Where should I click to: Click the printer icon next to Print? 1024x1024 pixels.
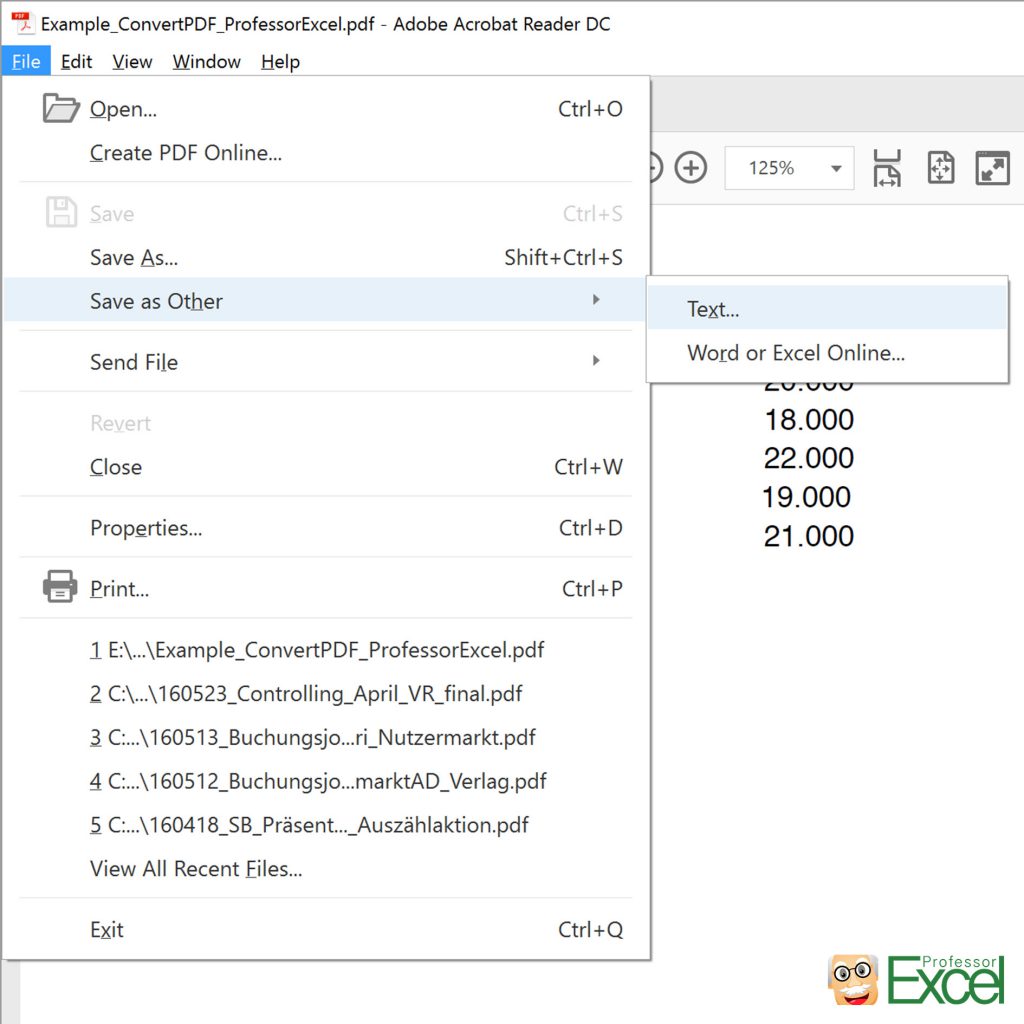tap(60, 588)
